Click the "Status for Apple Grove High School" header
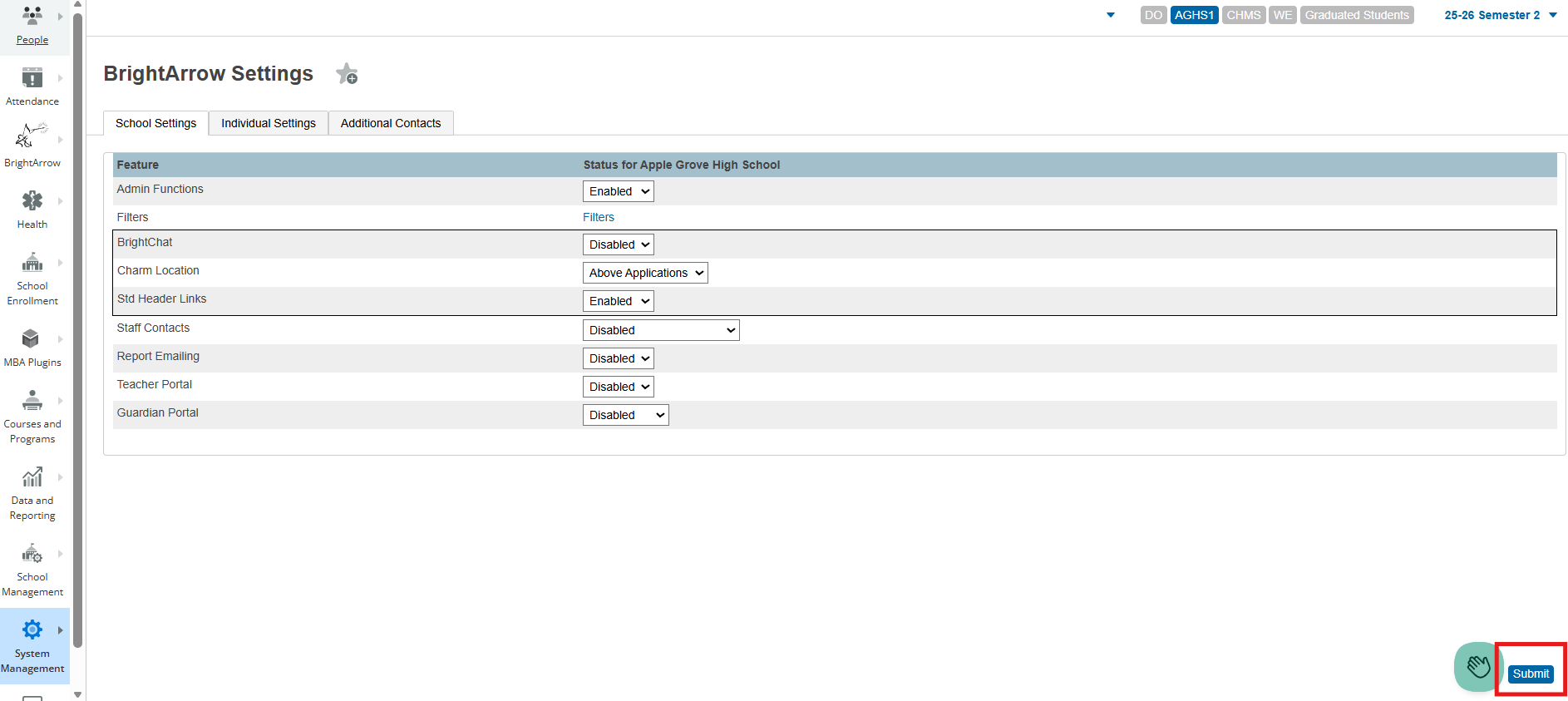This screenshot has height=701, width=1568. pyautogui.click(x=681, y=165)
